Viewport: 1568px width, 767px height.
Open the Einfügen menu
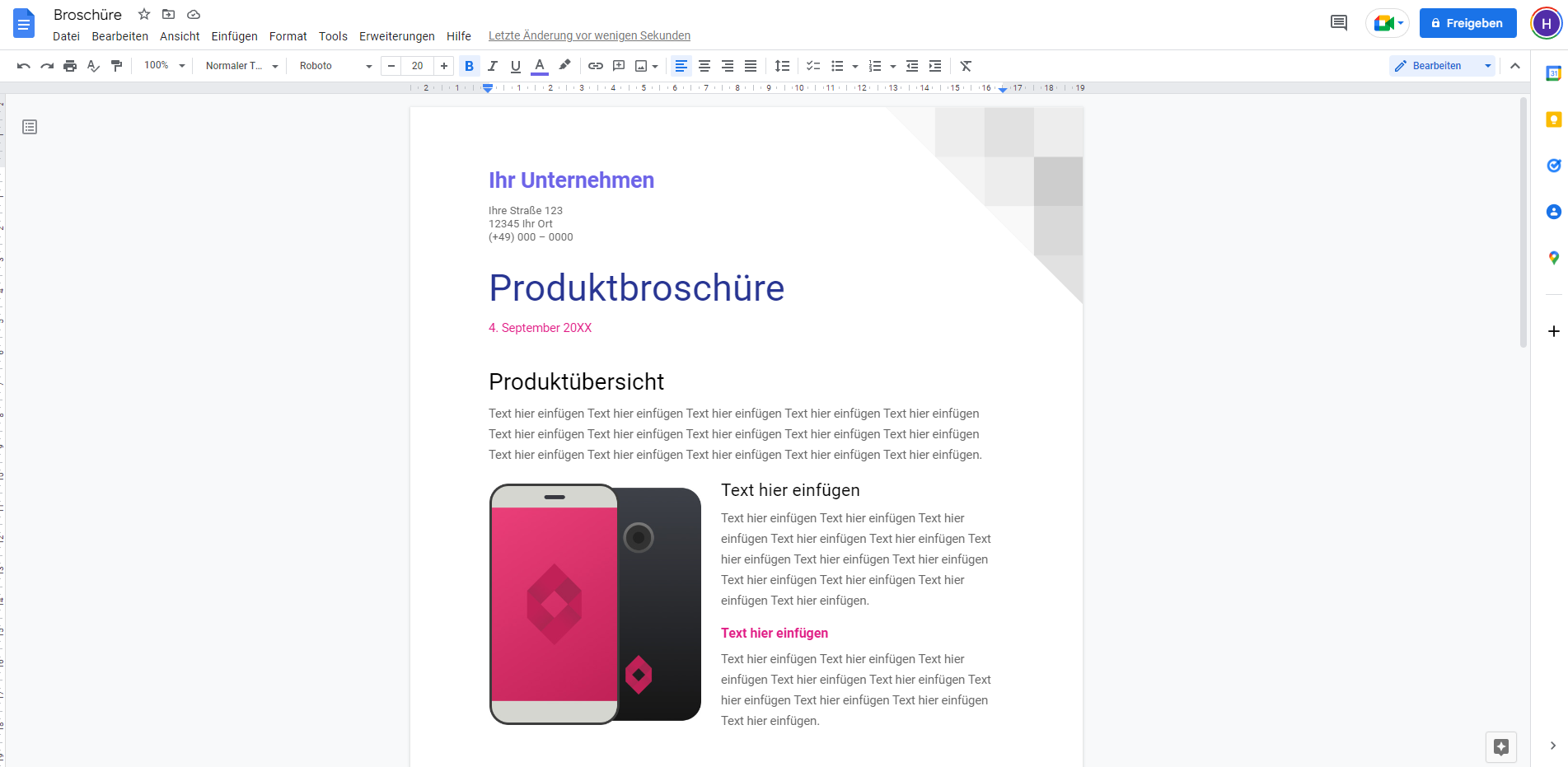point(234,36)
